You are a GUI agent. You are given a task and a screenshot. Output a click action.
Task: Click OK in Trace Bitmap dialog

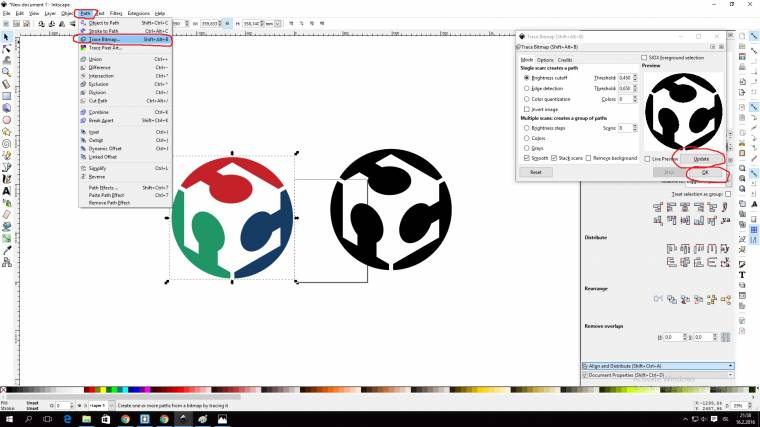coord(705,173)
